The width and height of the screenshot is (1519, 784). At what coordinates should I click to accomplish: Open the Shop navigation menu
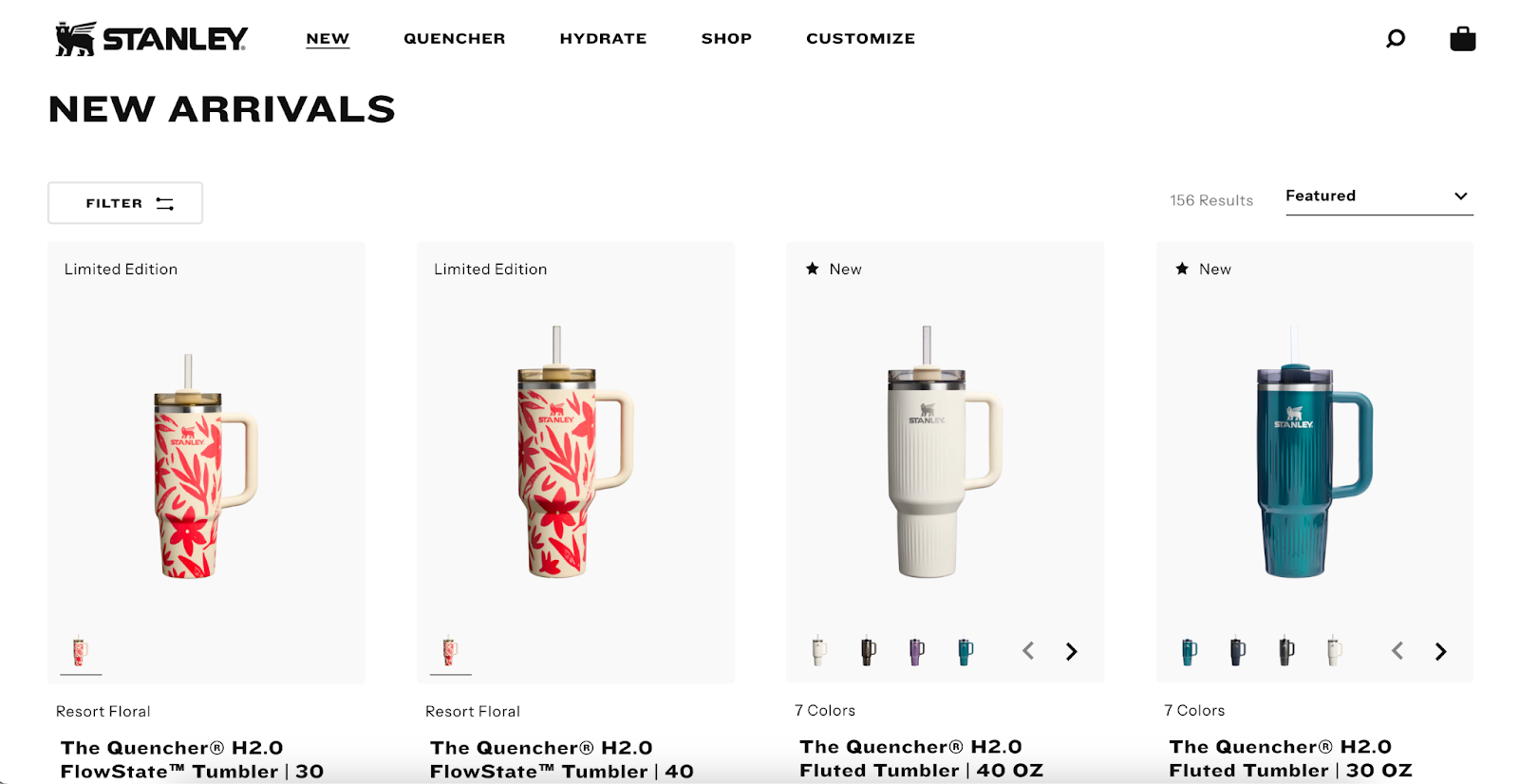[x=726, y=39]
